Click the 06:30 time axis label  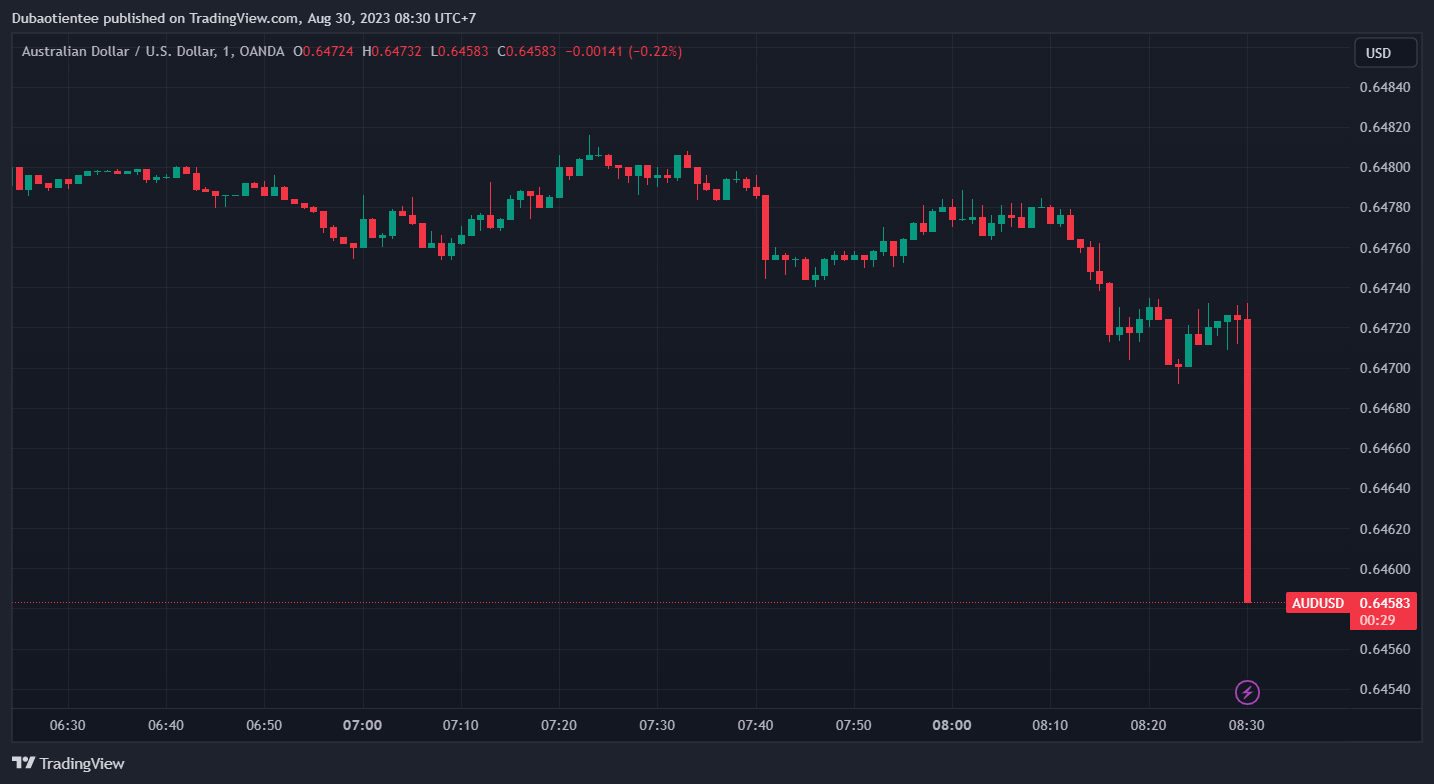(67, 725)
